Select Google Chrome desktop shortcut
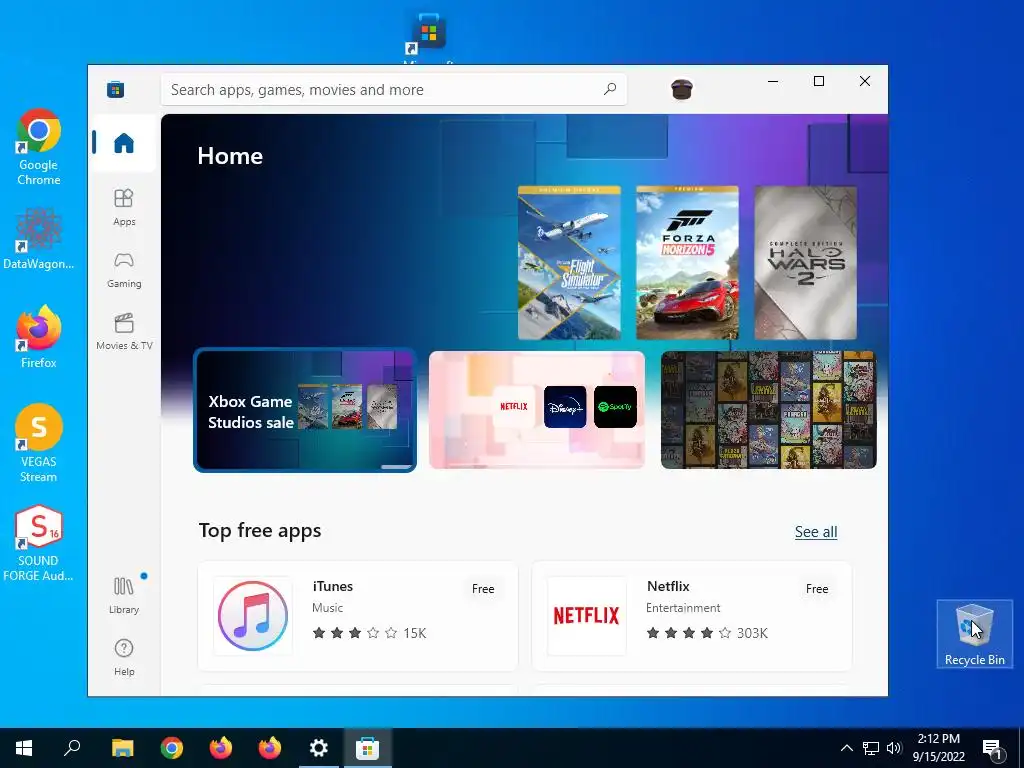 39,147
